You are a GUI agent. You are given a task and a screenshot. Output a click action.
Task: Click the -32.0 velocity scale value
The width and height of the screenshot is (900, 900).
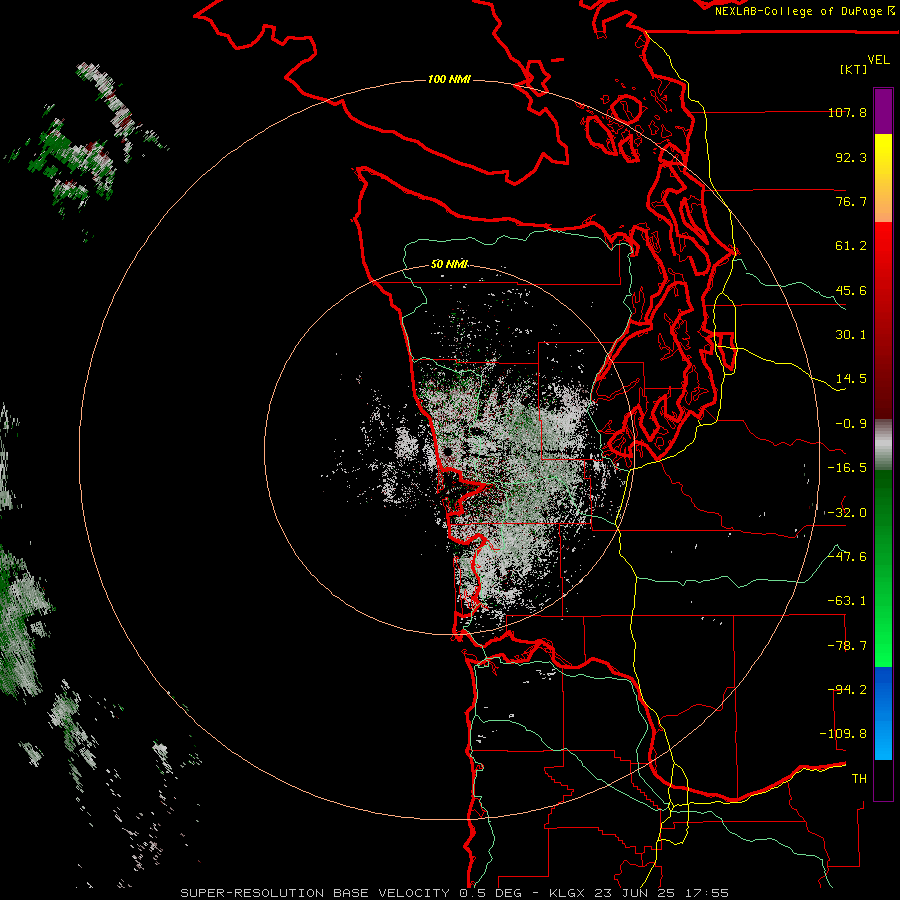[847, 513]
